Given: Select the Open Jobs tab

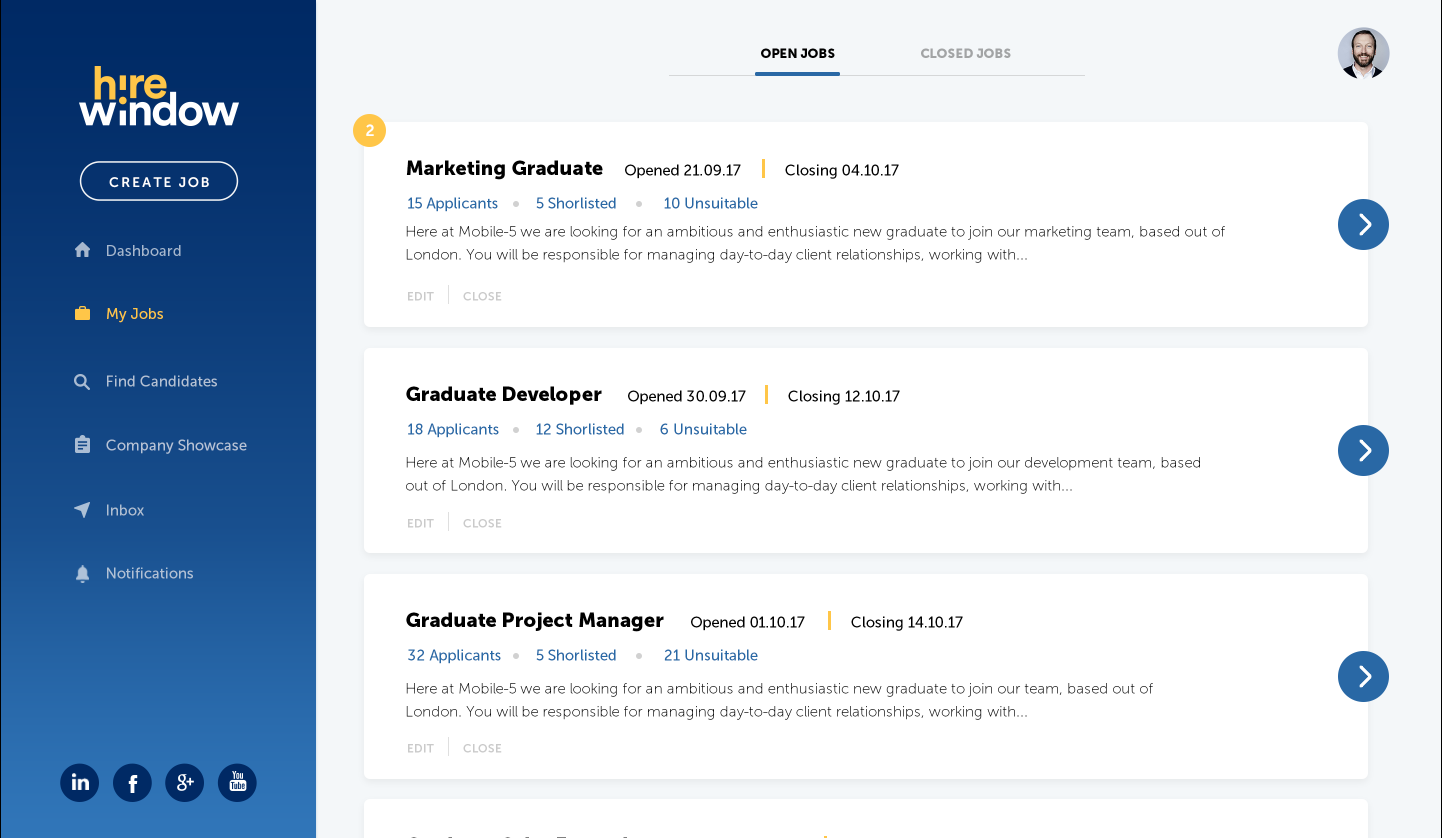Looking at the screenshot, I should [x=797, y=53].
